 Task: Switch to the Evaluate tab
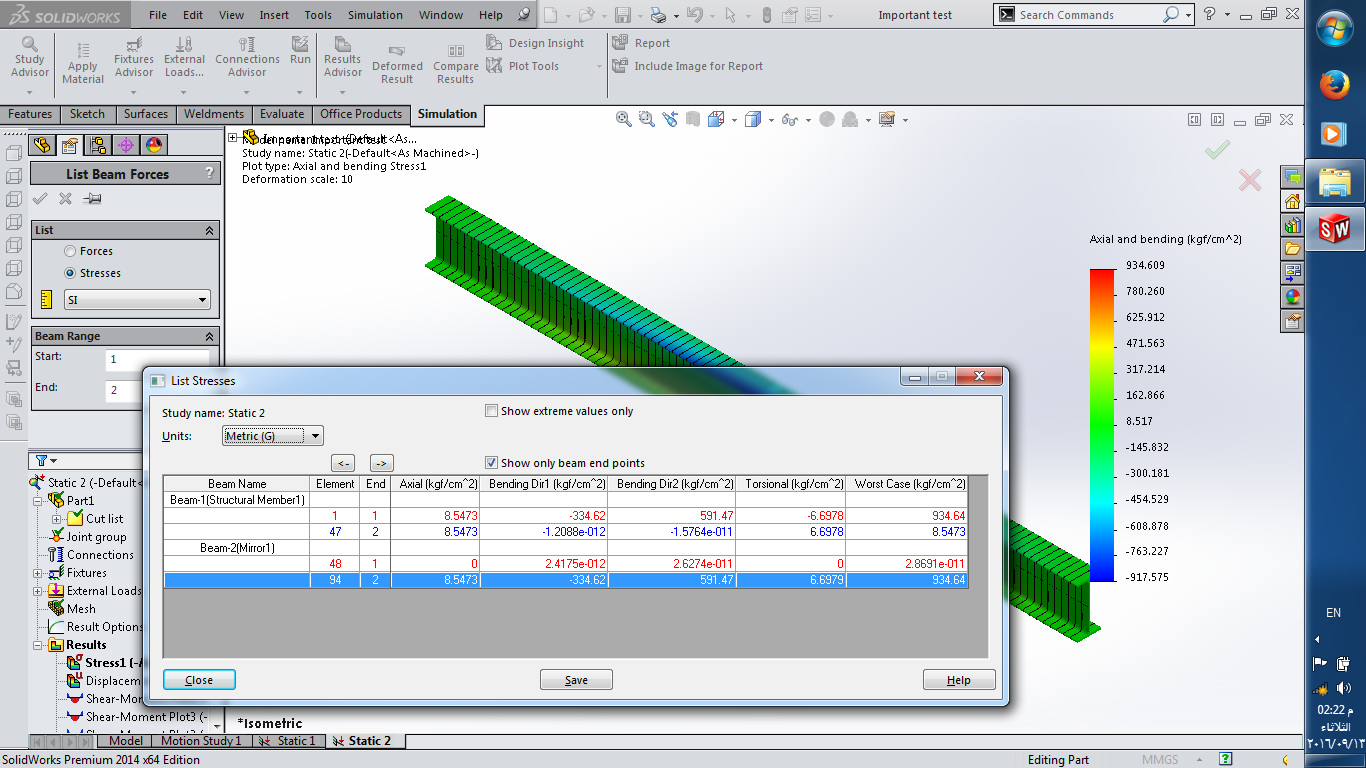click(282, 114)
